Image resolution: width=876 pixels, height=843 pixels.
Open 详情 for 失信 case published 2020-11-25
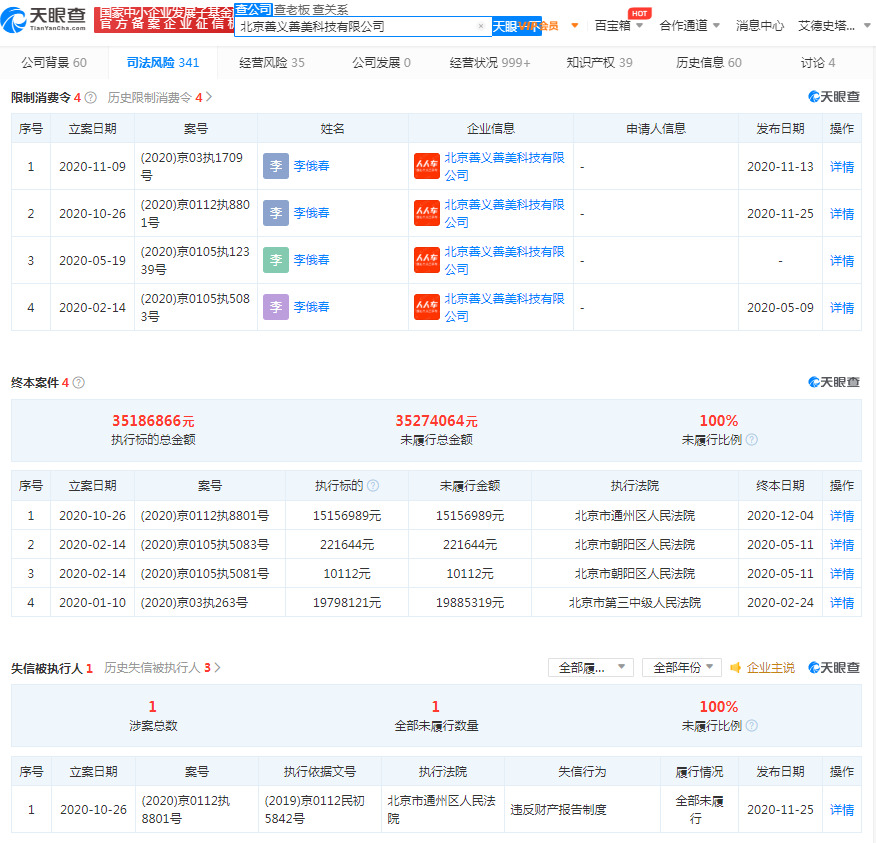coord(841,809)
